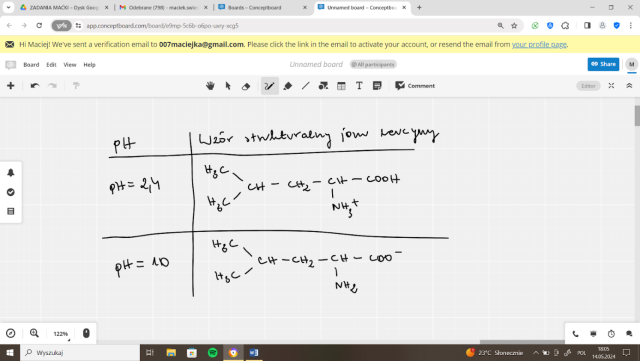Select the Pen drawing tool
Viewport: 640px width, 361px height.
tap(270, 86)
